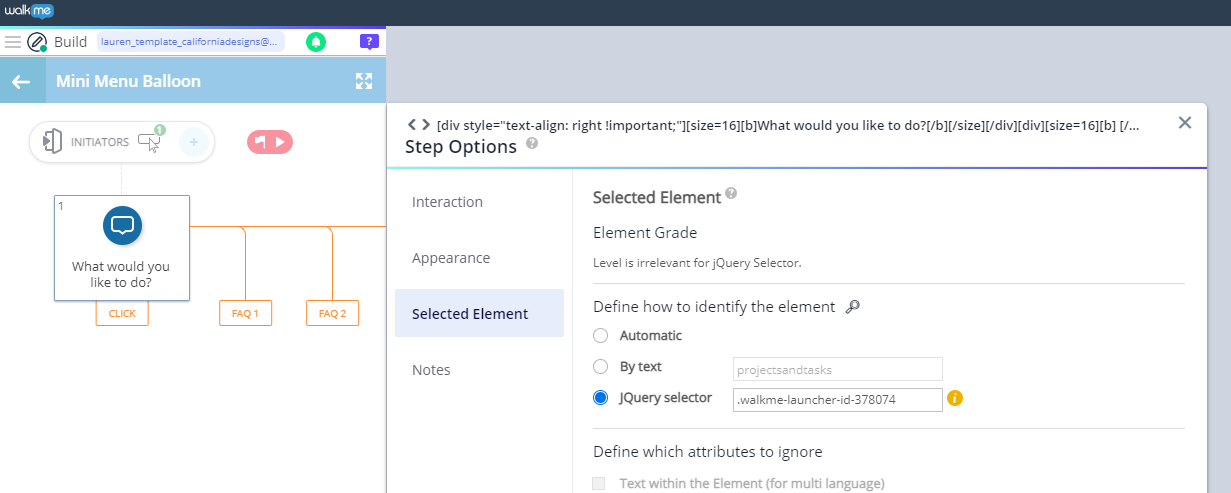1231x493 pixels.
Task: Select the Automatic identification radio button
Action: [600, 336]
